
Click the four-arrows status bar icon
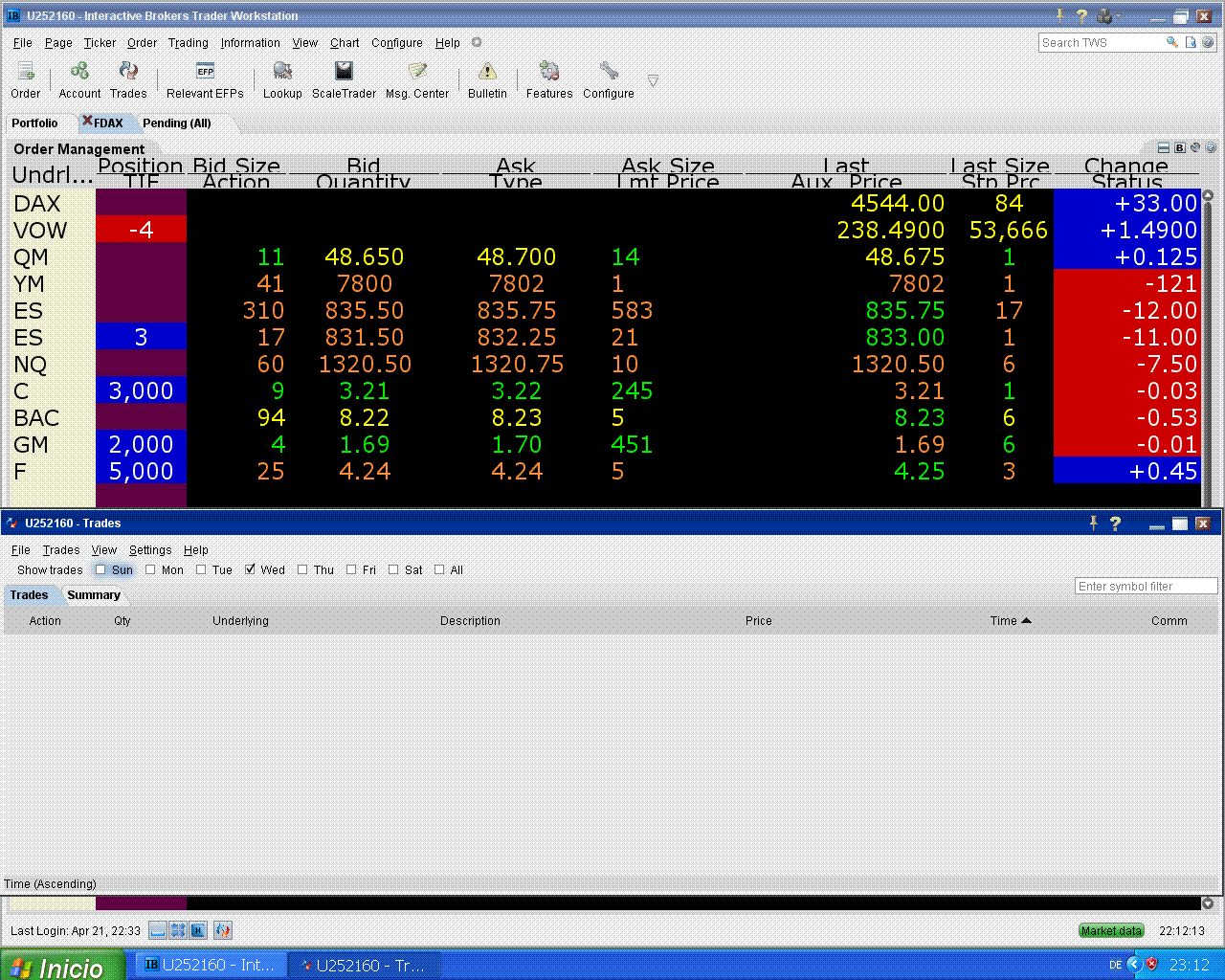(x=178, y=930)
